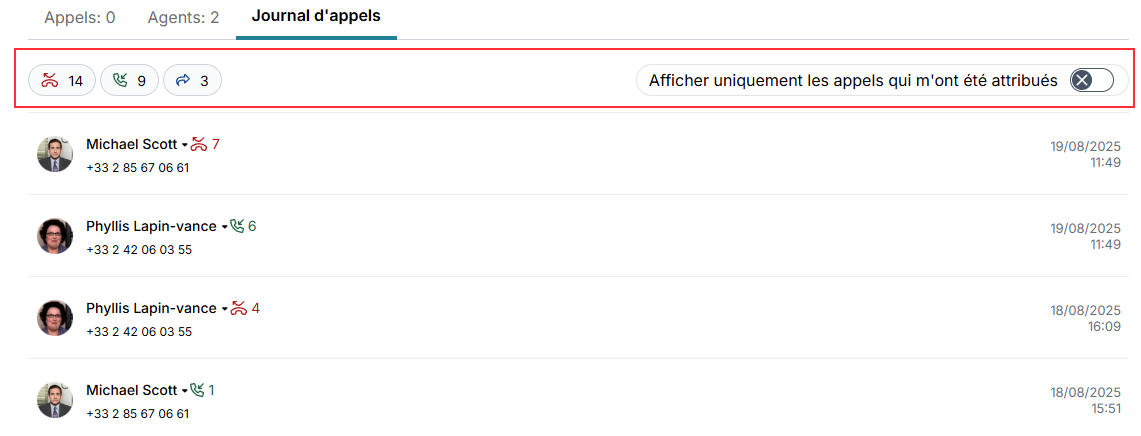The height and width of the screenshot is (436, 1141).
Task: Filter by incoming calls badge showing 9
Action: [130, 81]
